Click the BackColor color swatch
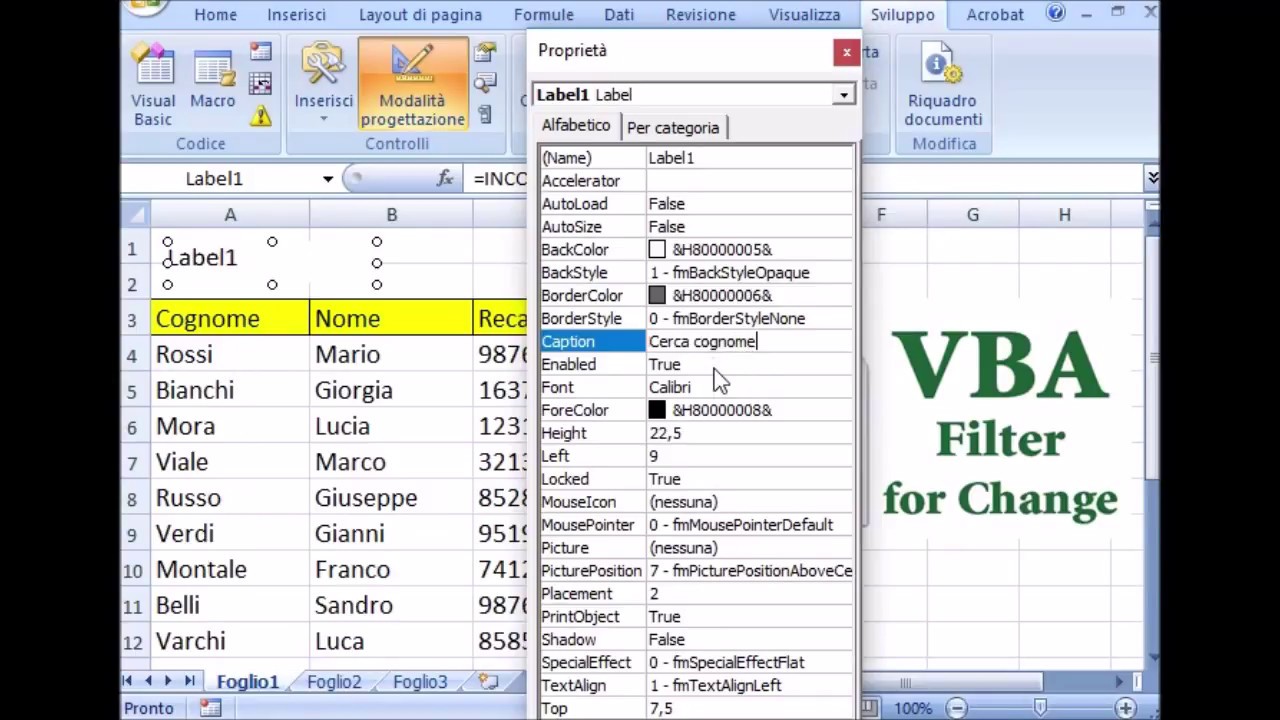Viewport: 1280px width, 720px height. pyautogui.click(x=657, y=250)
